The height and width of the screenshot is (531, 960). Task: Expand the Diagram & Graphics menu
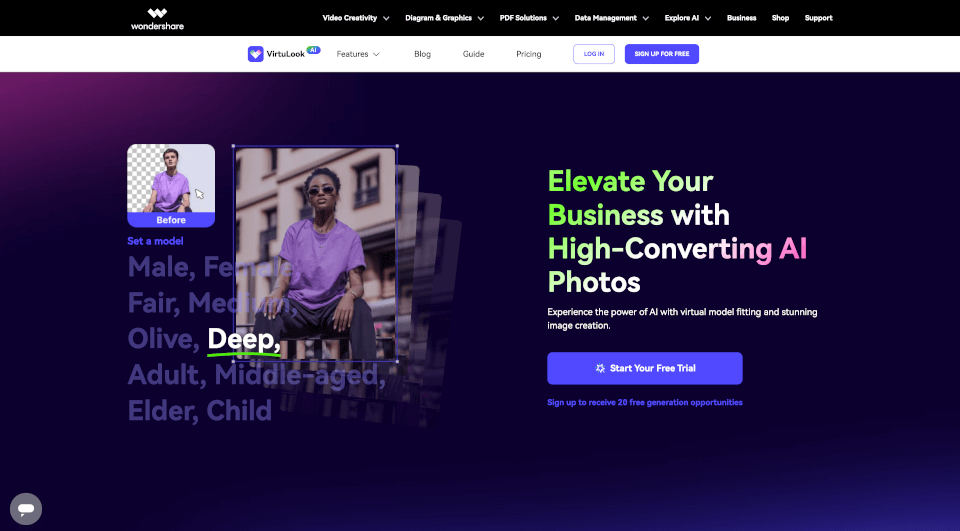click(444, 18)
